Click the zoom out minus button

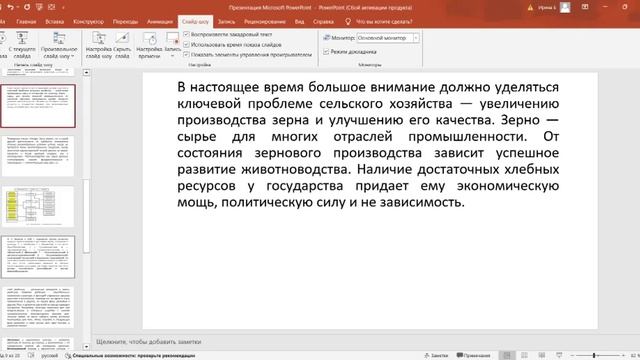(x=572, y=356)
